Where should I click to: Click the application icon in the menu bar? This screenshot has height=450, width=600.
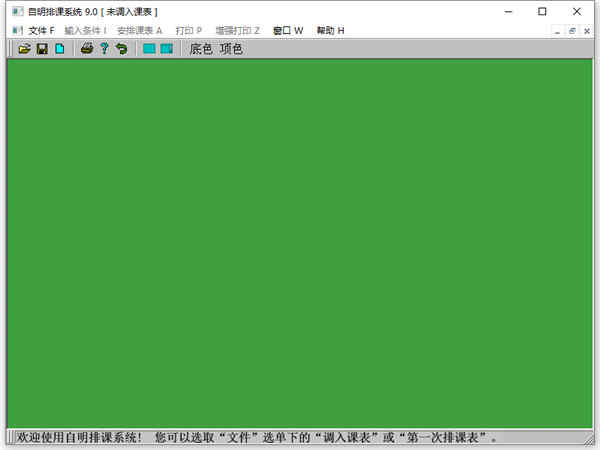pos(17,30)
